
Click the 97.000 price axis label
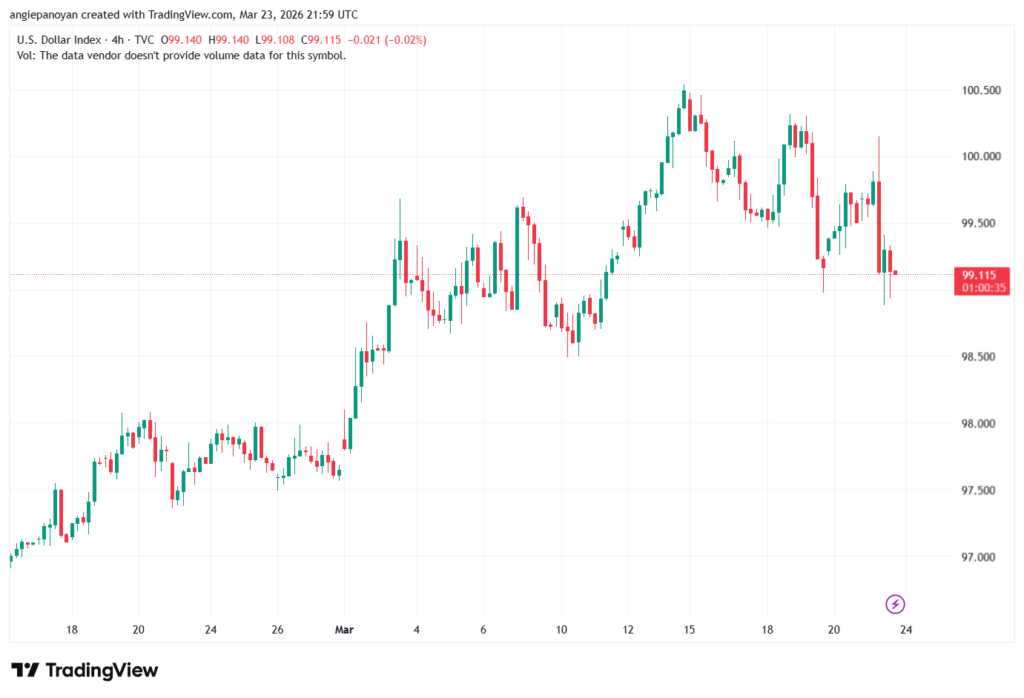(x=980, y=557)
